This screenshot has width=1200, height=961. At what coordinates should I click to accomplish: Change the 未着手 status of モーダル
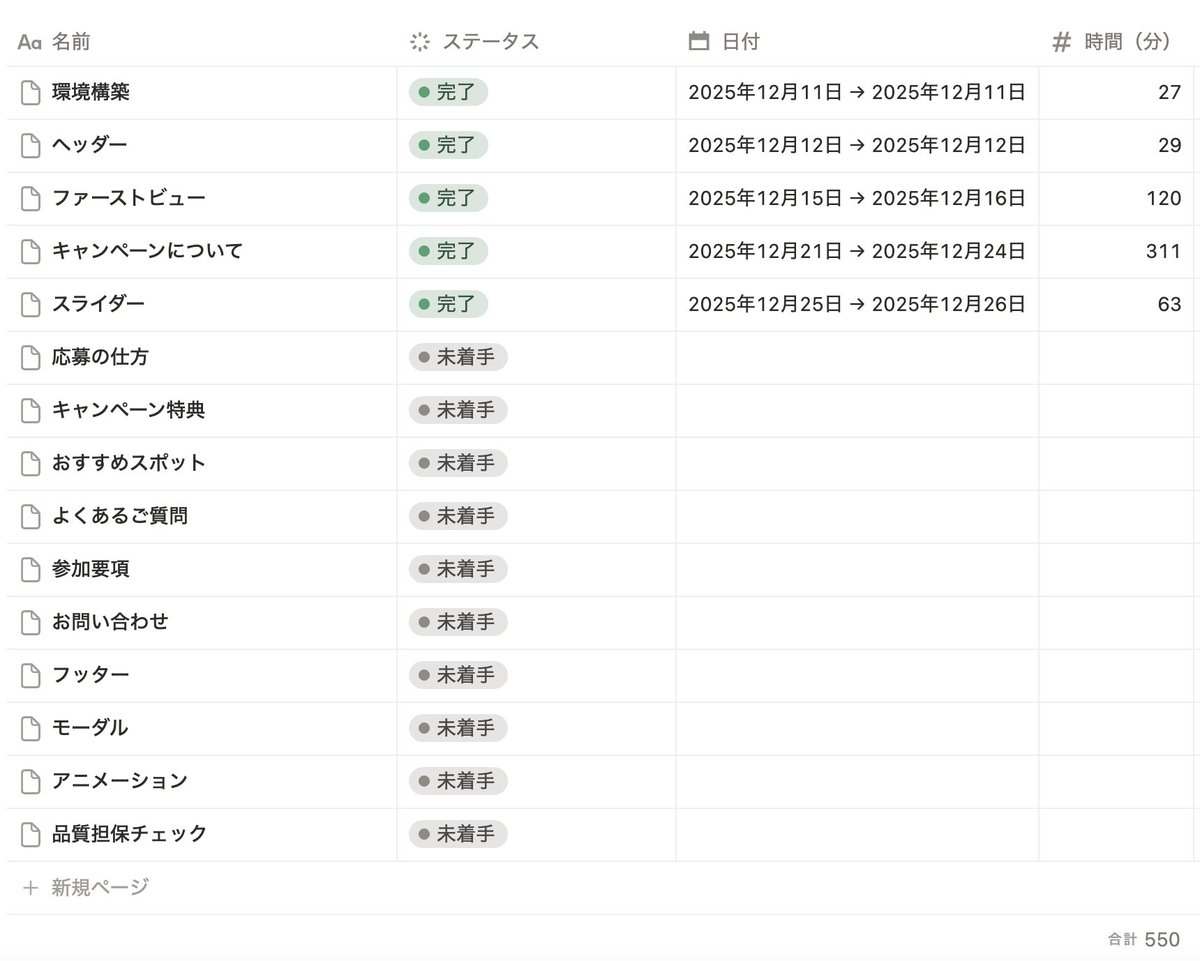click(x=457, y=728)
